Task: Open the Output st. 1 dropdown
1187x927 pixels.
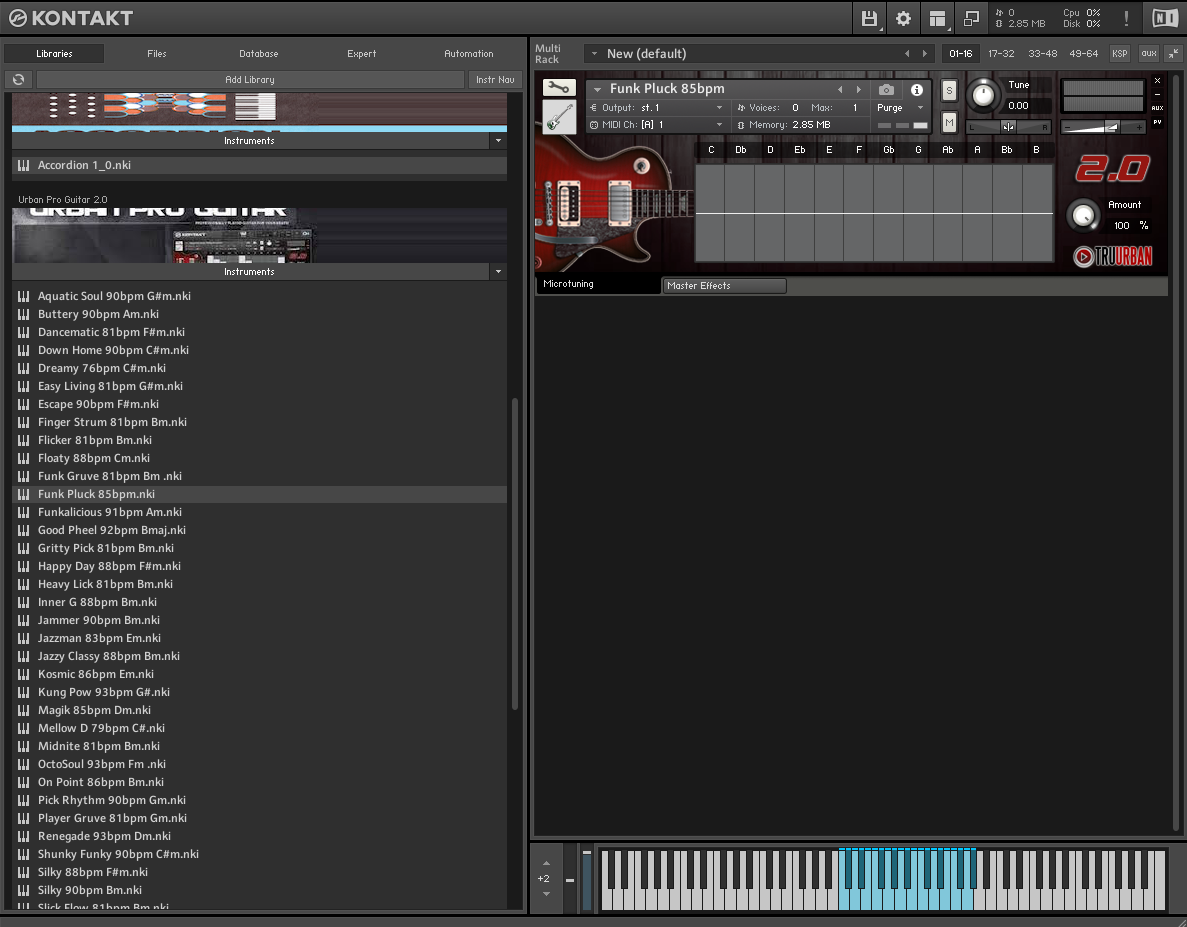Action: [719, 107]
